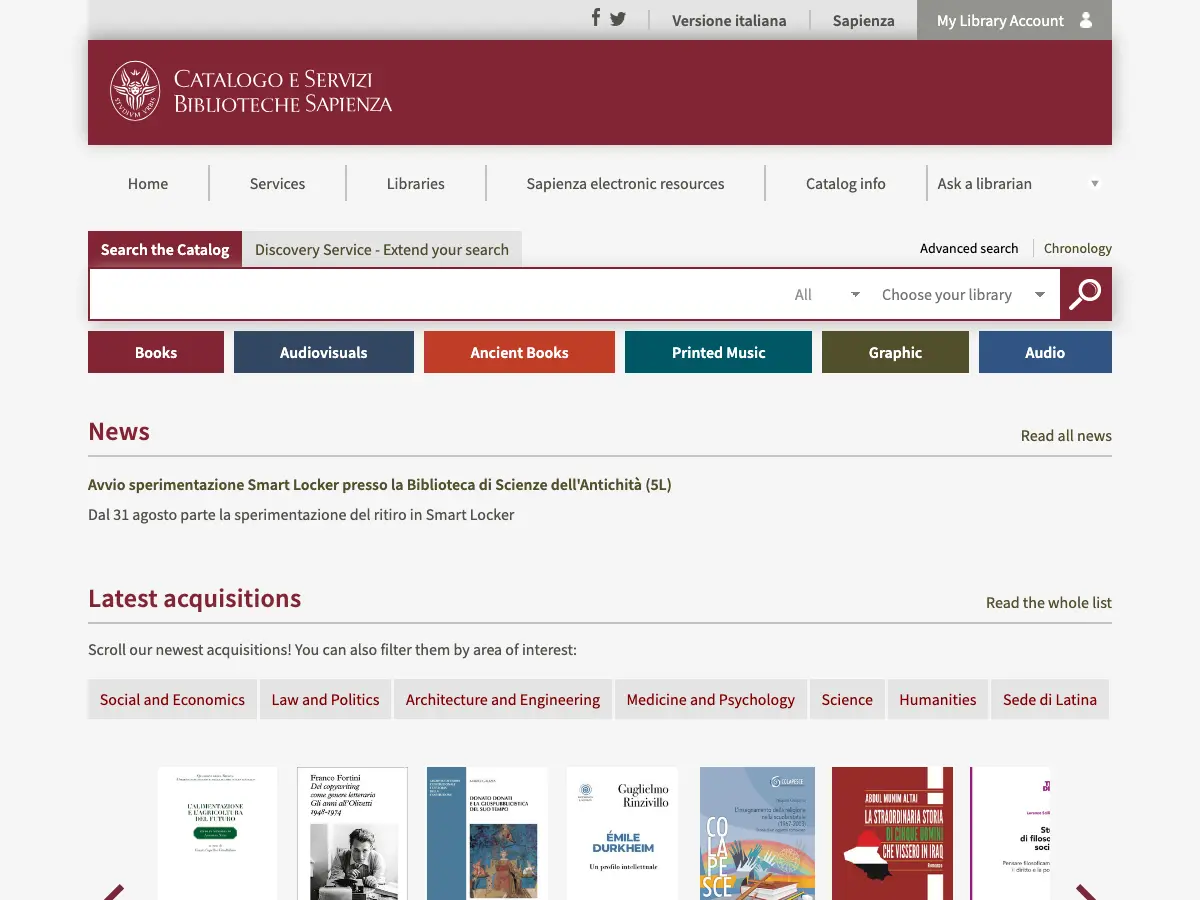1200x900 pixels.
Task: Open Sapienza electronic resources menu
Action: click(x=626, y=184)
